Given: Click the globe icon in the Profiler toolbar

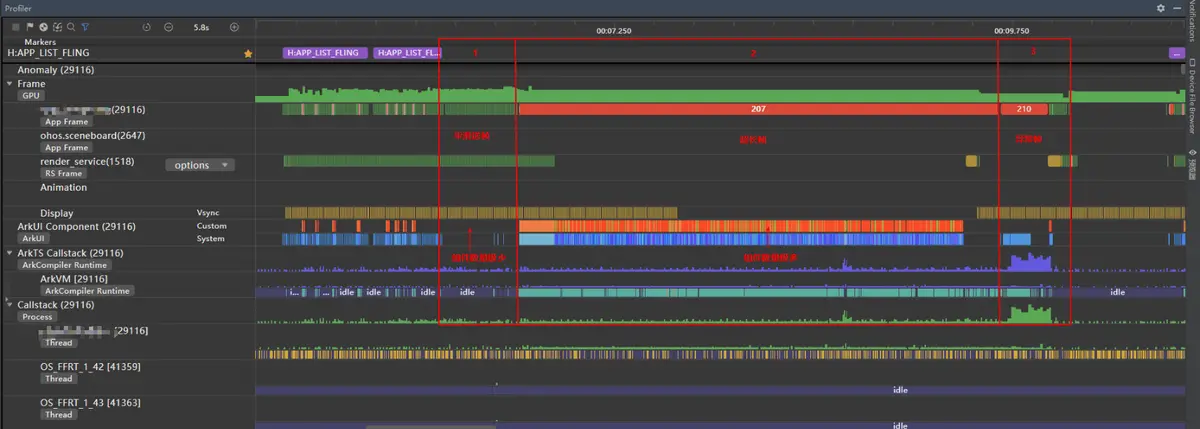Looking at the screenshot, I should [43, 27].
